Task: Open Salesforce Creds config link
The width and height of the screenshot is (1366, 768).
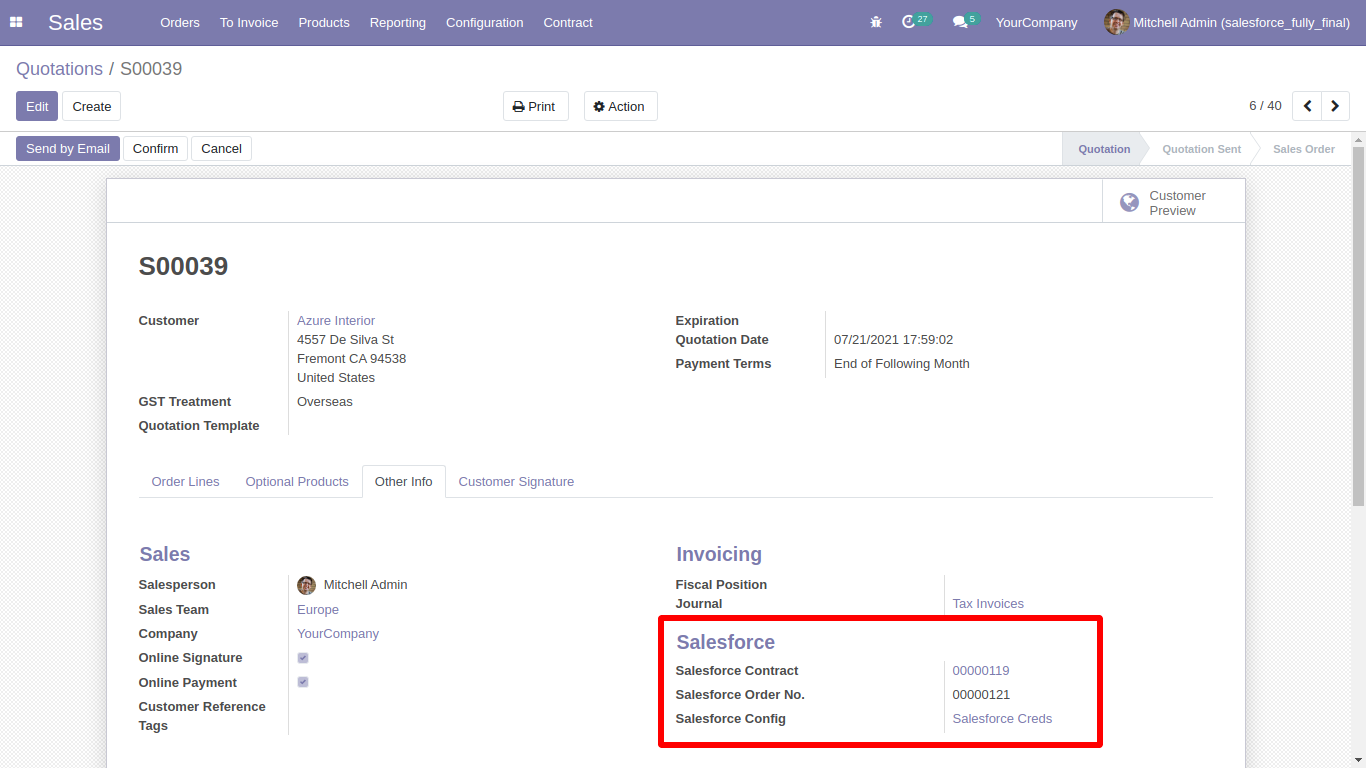Action: (1002, 719)
